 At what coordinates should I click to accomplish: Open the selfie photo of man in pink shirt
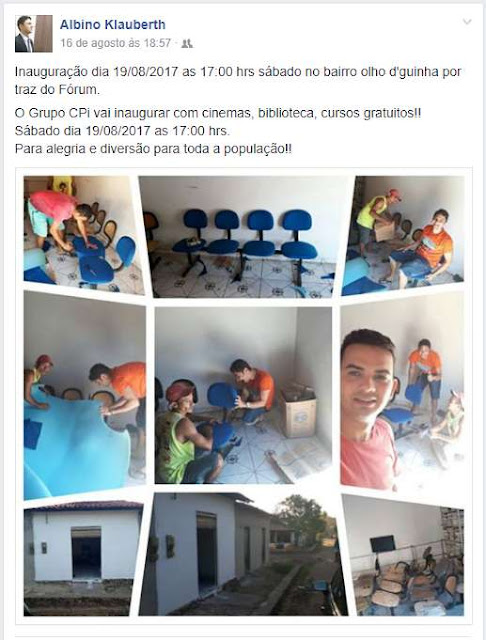point(402,391)
